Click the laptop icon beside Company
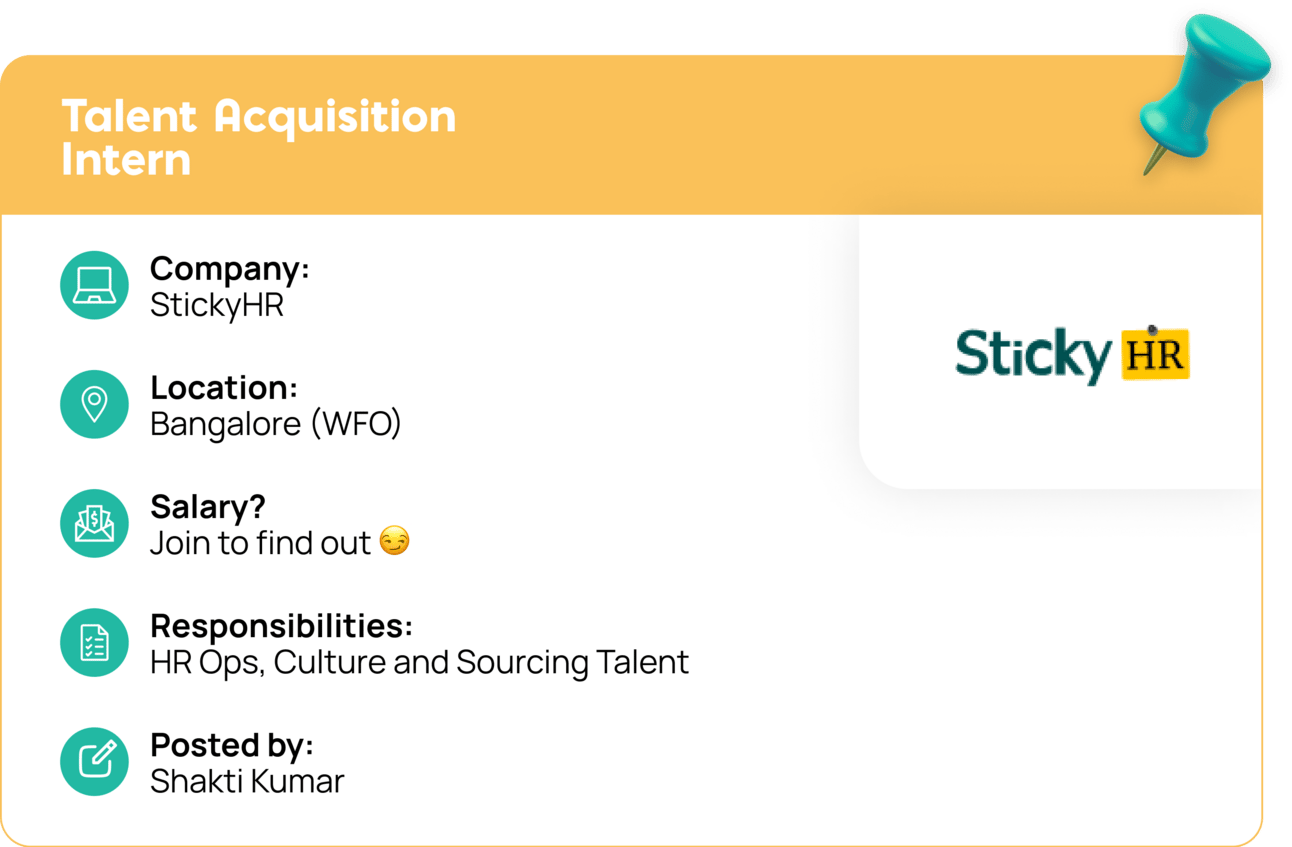 (94, 285)
